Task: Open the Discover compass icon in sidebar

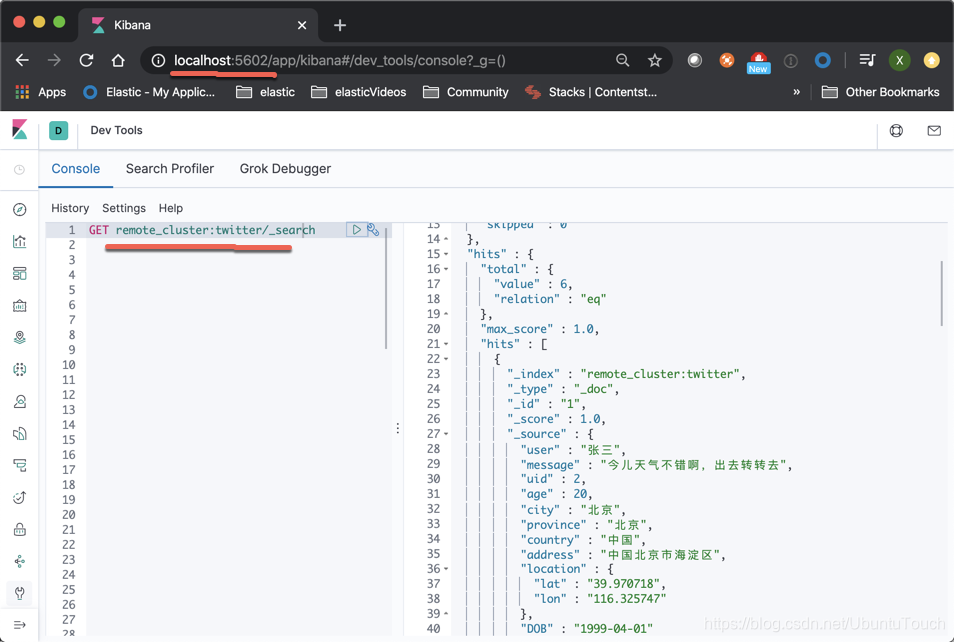Action: pyautogui.click(x=19, y=209)
